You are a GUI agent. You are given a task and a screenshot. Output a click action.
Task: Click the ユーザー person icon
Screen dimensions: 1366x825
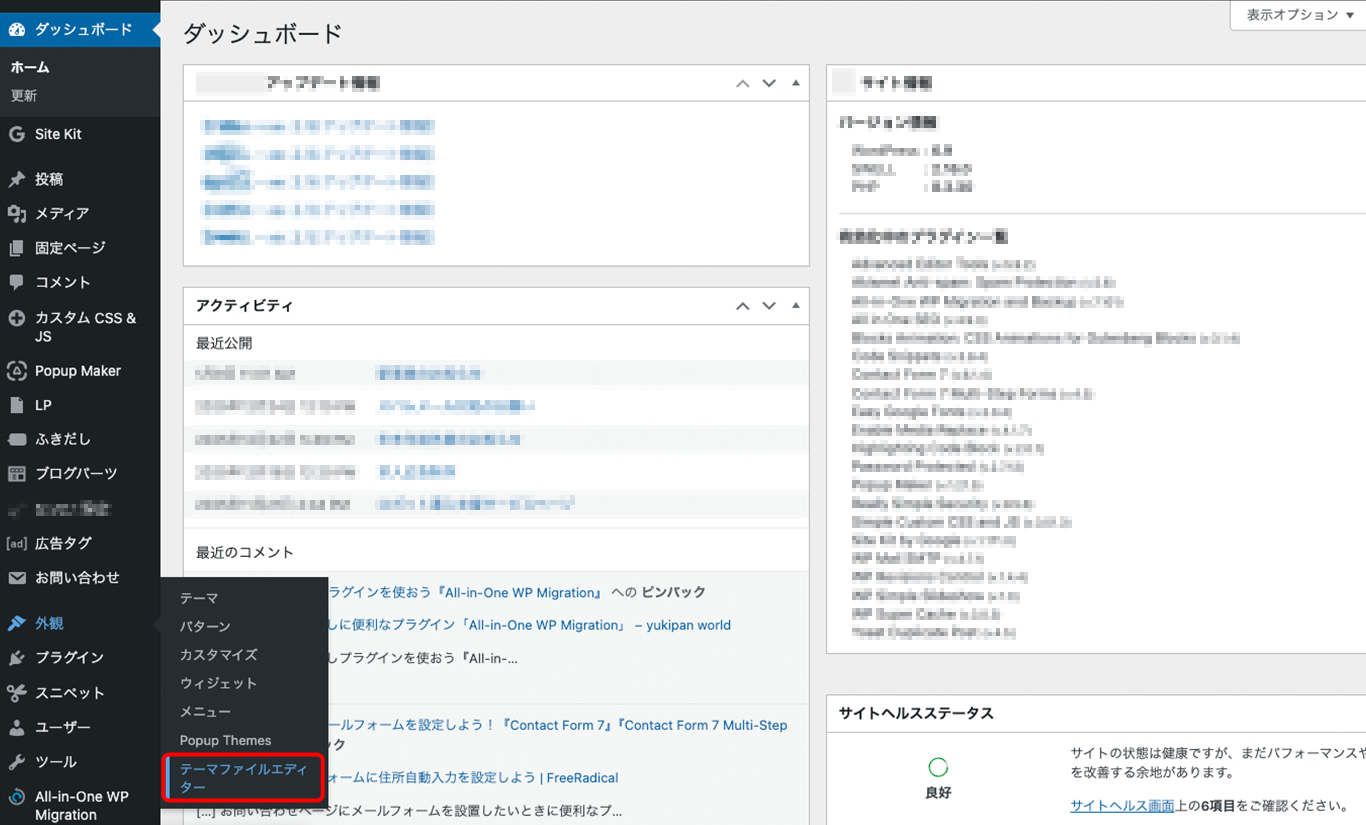pos(17,727)
